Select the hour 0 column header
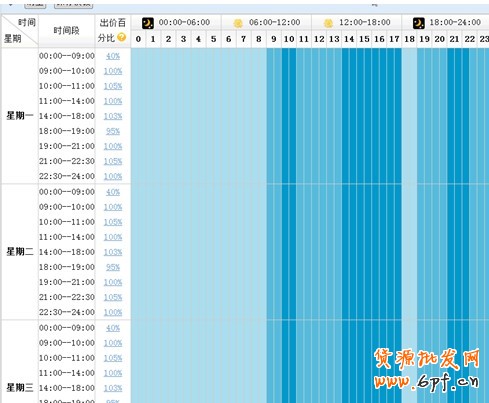Image resolution: width=489 pixels, height=403 pixels. click(x=138, y=39)
